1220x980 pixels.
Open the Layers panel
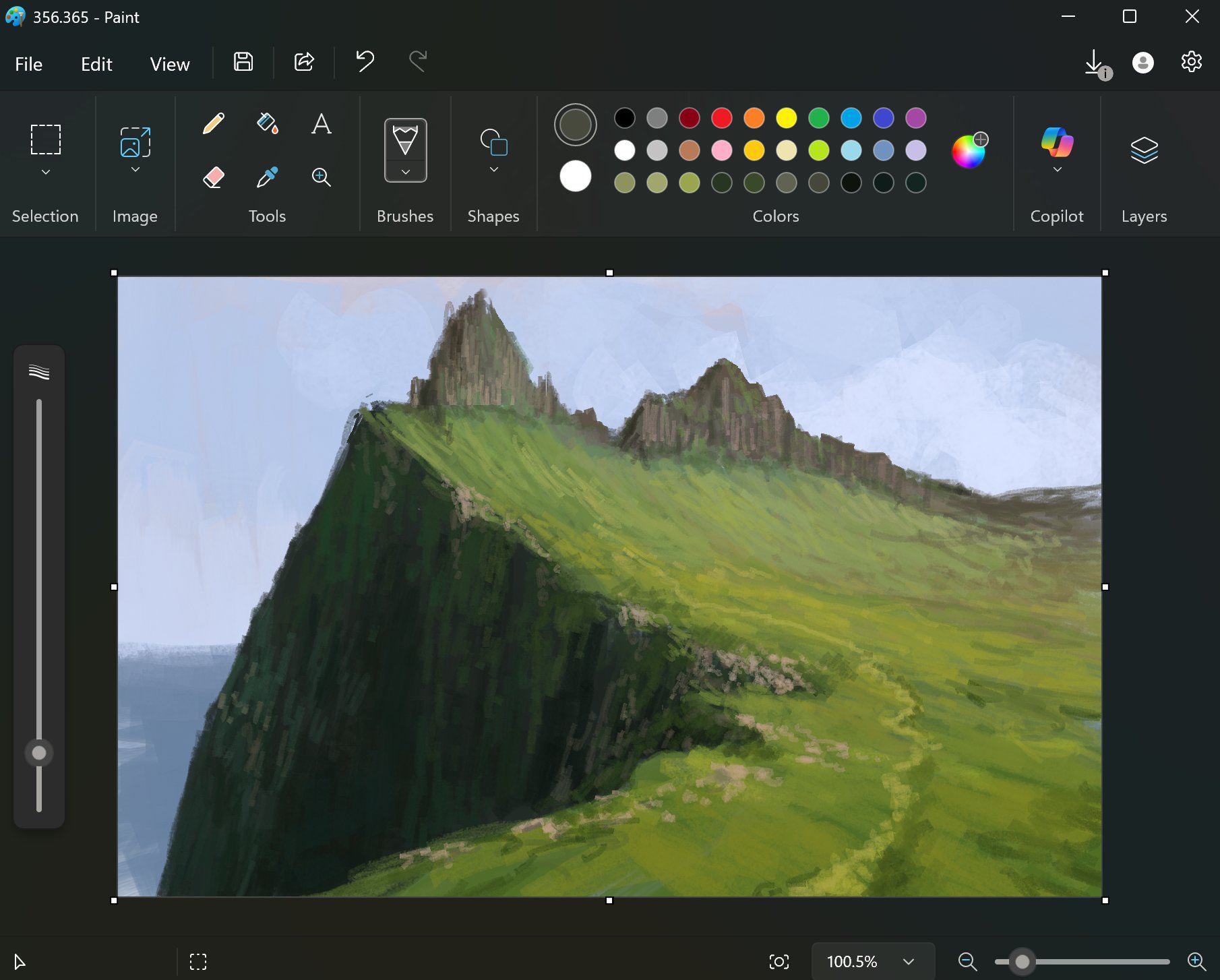[1145, 150]
